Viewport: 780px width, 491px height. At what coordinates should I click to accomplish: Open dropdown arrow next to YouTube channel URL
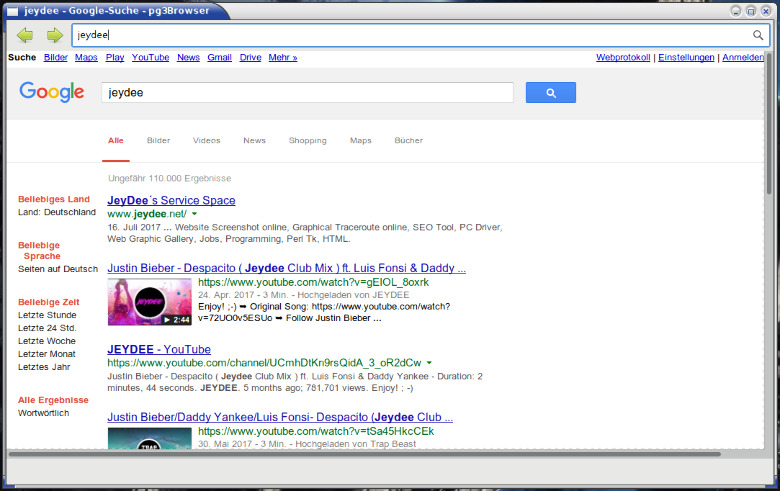click(429, 363)
